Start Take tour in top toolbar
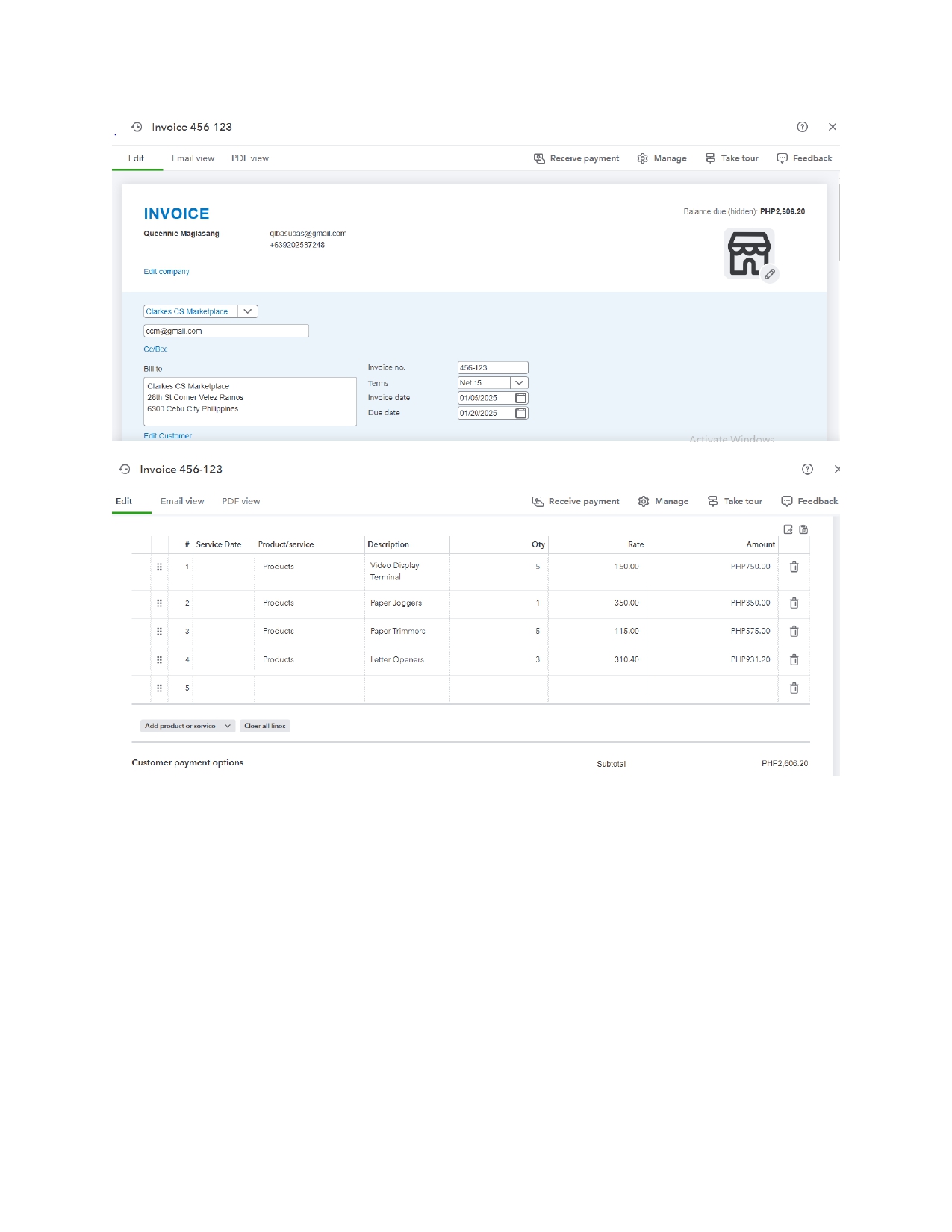952x1232 pixels. coord(732,158)
